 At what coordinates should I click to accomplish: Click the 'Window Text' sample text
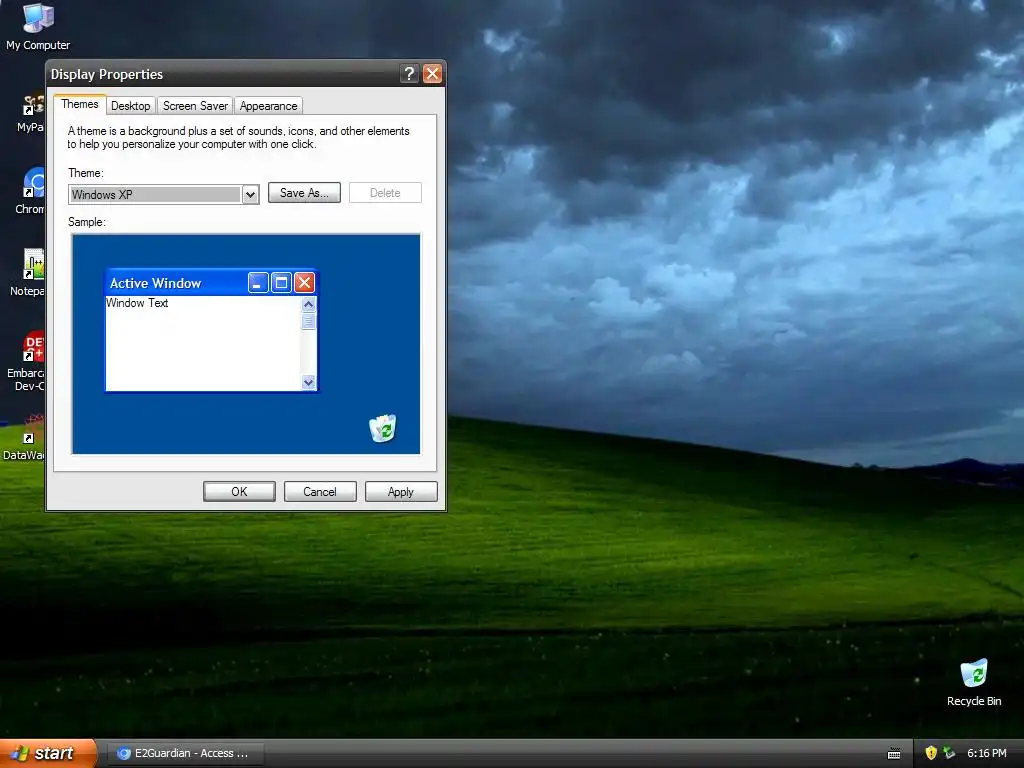coord(137,303)
